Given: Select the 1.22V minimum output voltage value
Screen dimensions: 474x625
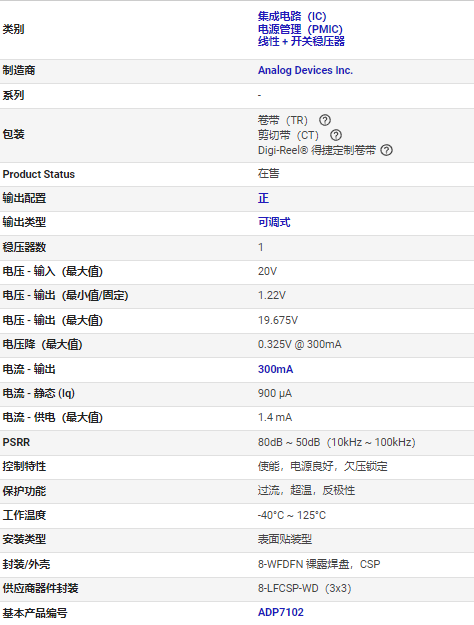Looking at the screenshot, I should [x=271, y=295].
